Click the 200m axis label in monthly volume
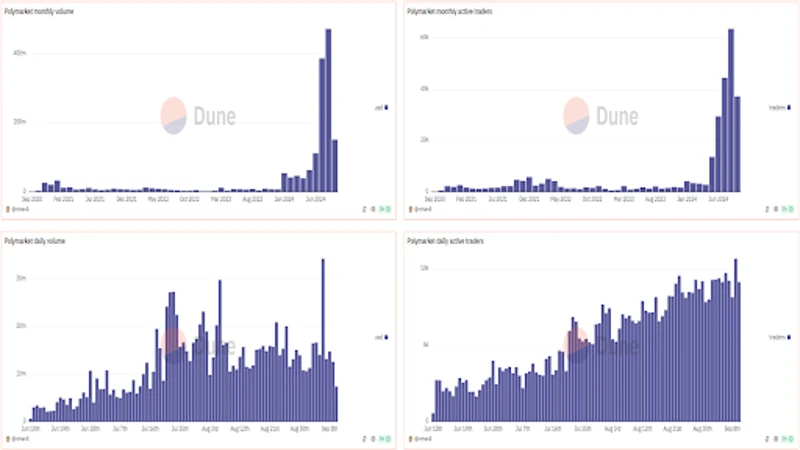This screenshot has width=800, height=450. pyautogui.click(x=19, y=122)
